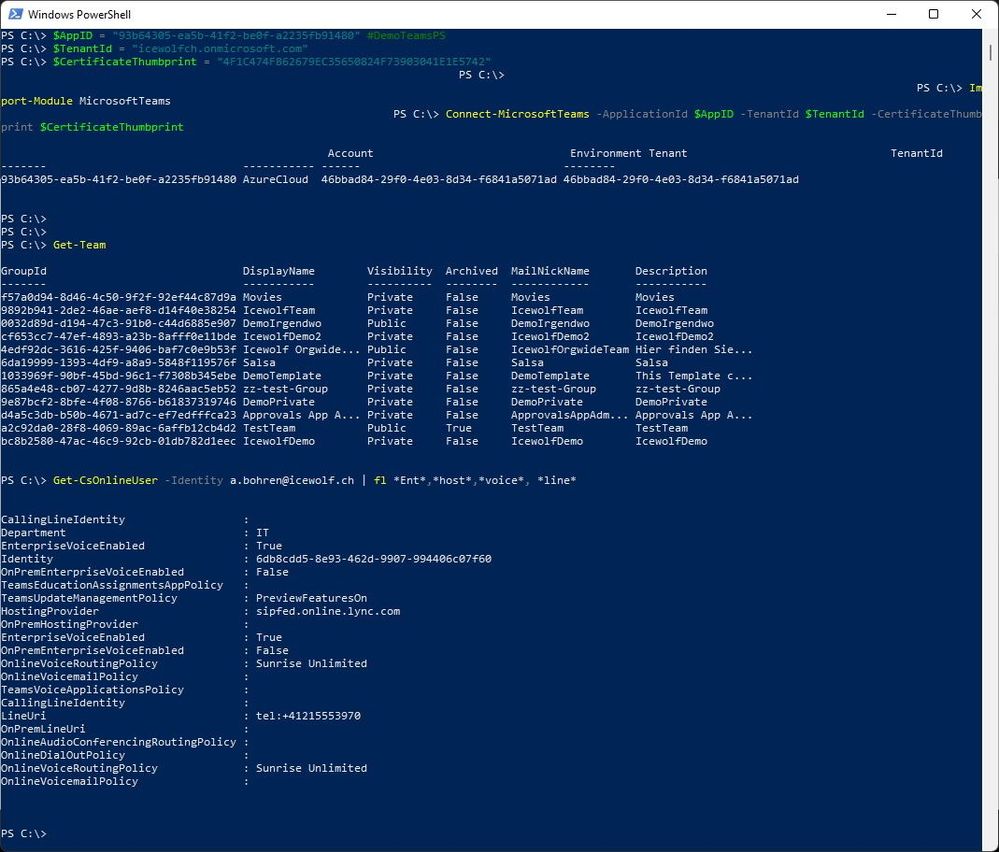Click the 'Windows PowerShell' title text
The image size is (999, 852).
(x=80, y=14)
